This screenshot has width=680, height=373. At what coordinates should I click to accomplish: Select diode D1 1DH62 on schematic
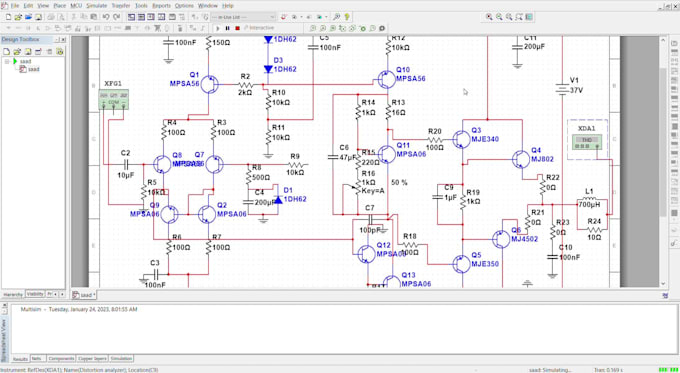point(278,200)
